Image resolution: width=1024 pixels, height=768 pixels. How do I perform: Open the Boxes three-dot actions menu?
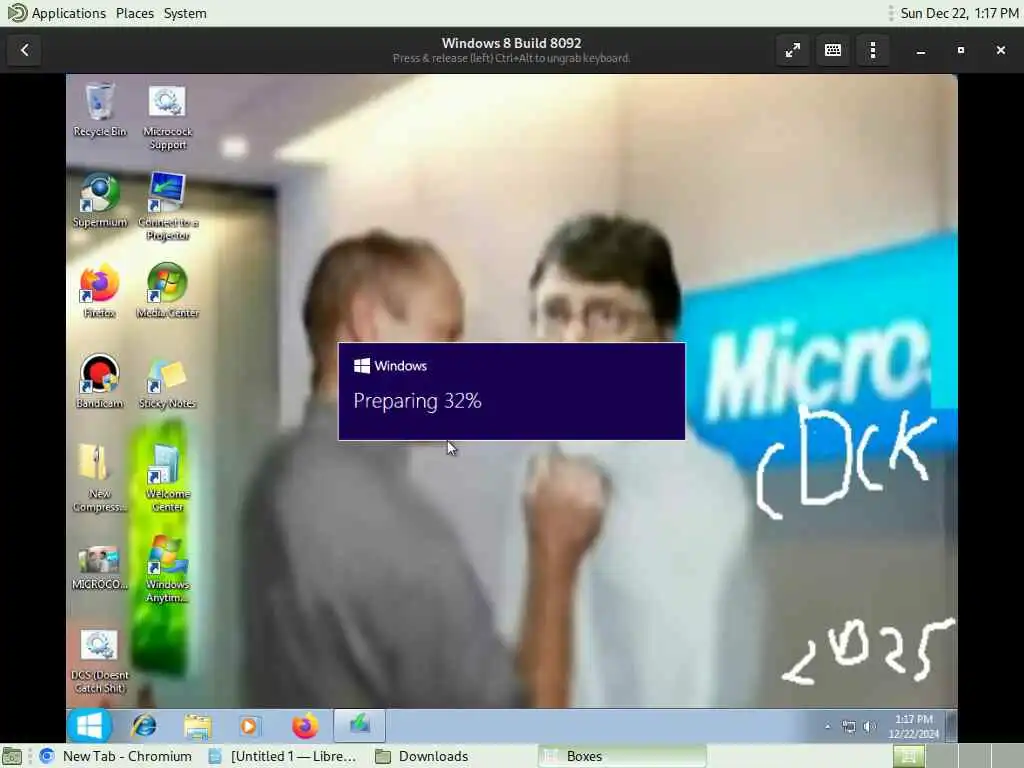pos(873,50)
